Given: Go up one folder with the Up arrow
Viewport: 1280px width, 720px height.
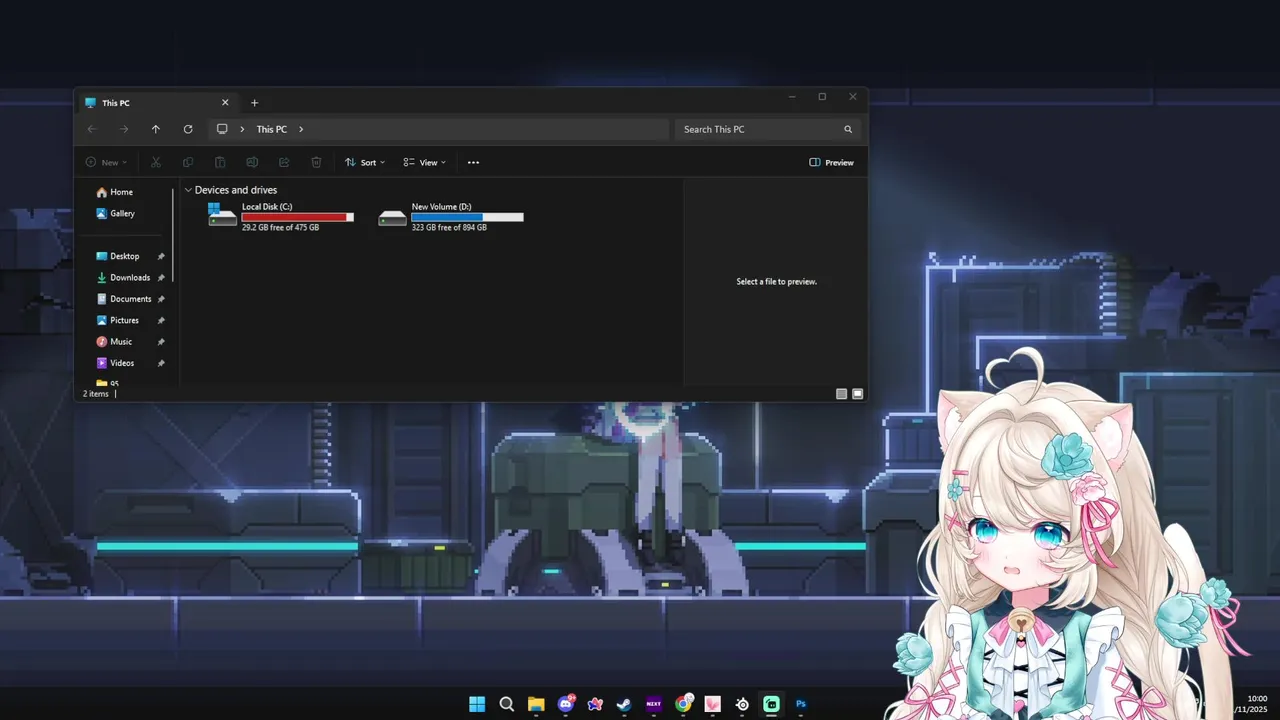Looking at the screenshot, I should point(156,129).
